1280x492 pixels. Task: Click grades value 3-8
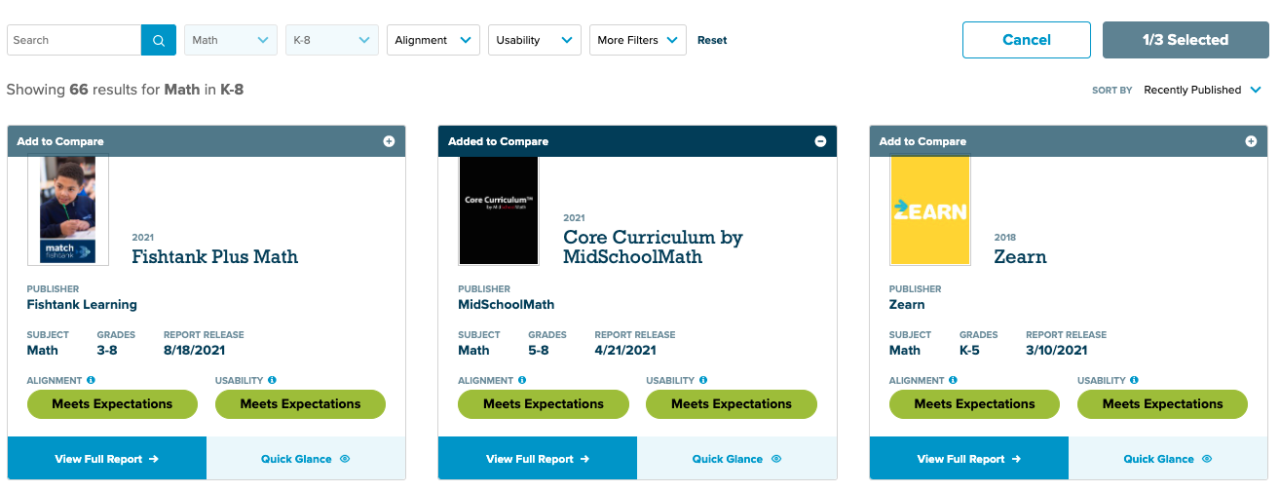[x=107, y=350]
